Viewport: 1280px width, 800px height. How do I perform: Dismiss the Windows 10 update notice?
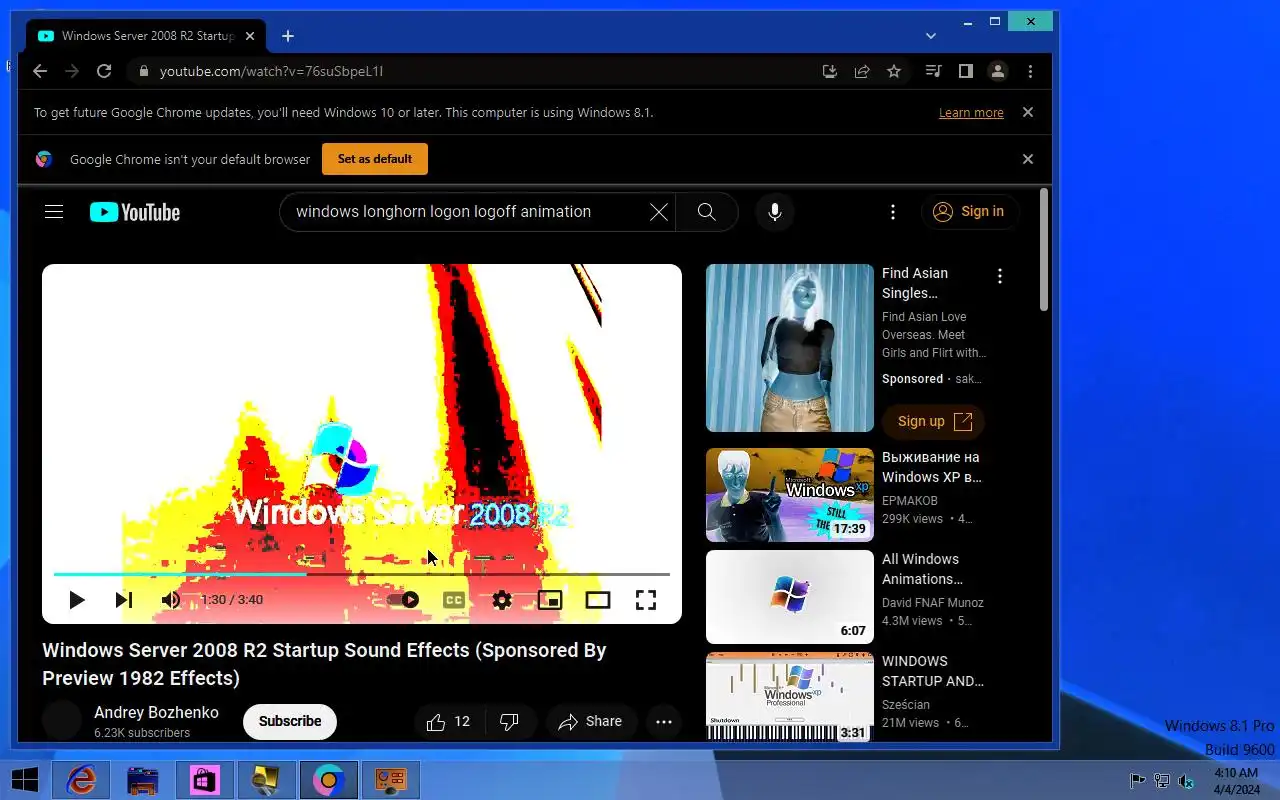tap(1028, 112)
